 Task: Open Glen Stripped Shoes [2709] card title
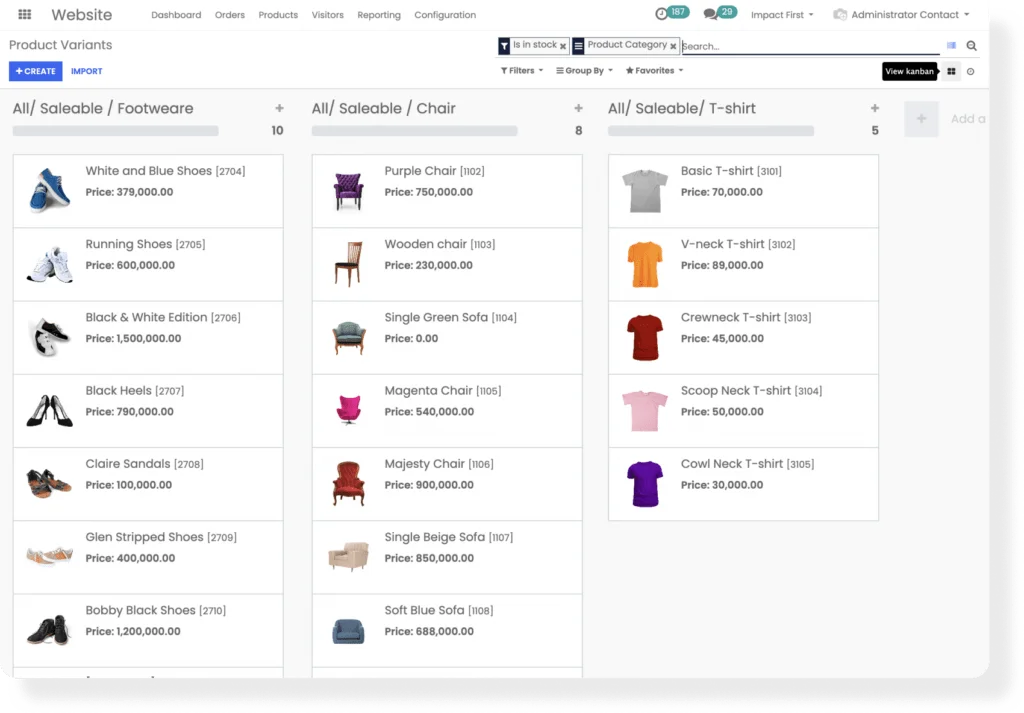[x=161, y=537]
